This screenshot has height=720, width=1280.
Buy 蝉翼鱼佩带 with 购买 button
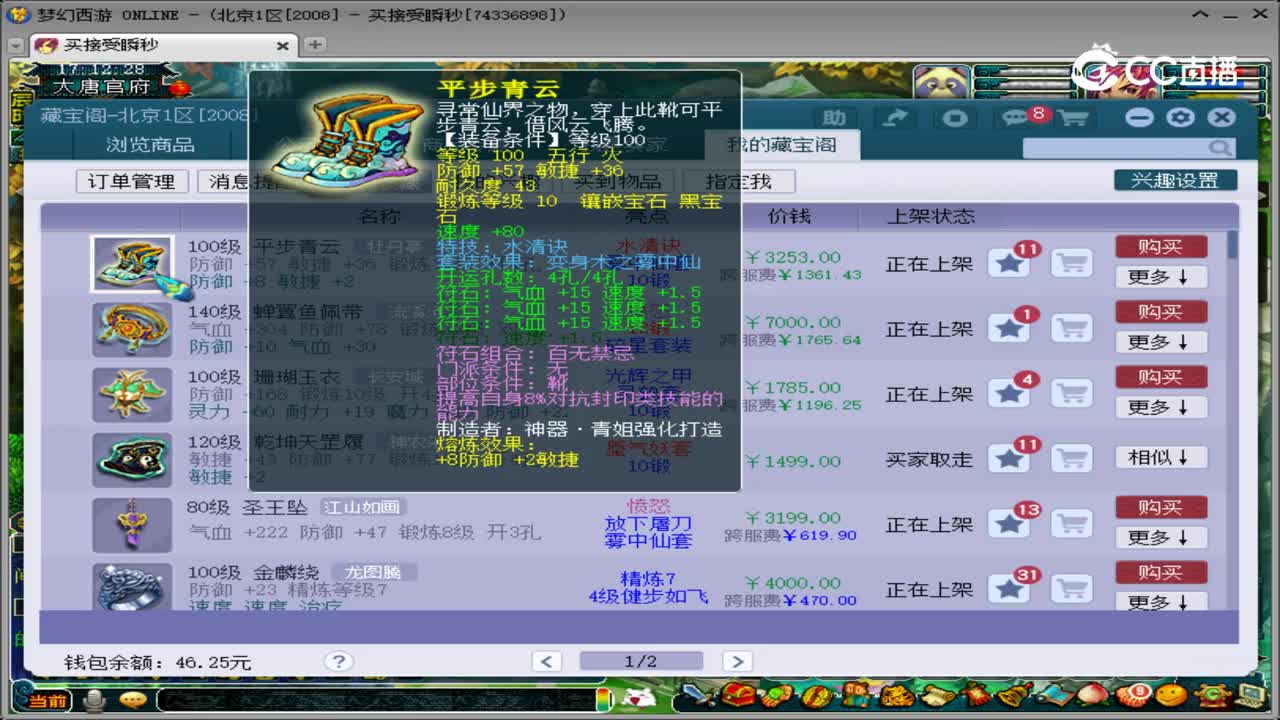pos(1161,312)
